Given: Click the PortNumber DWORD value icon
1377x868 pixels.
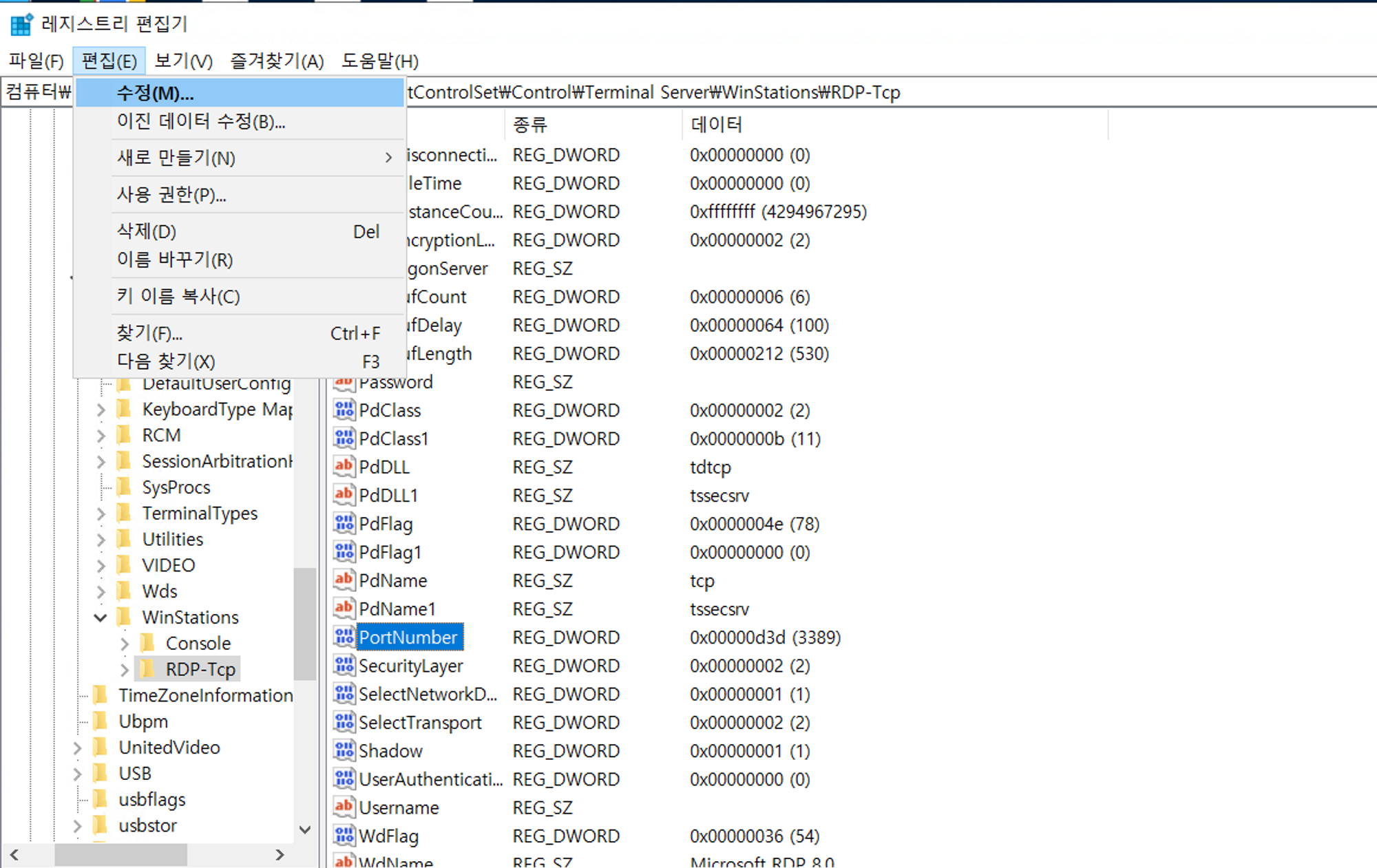Looking at the screenshot, I should (344, 637).
